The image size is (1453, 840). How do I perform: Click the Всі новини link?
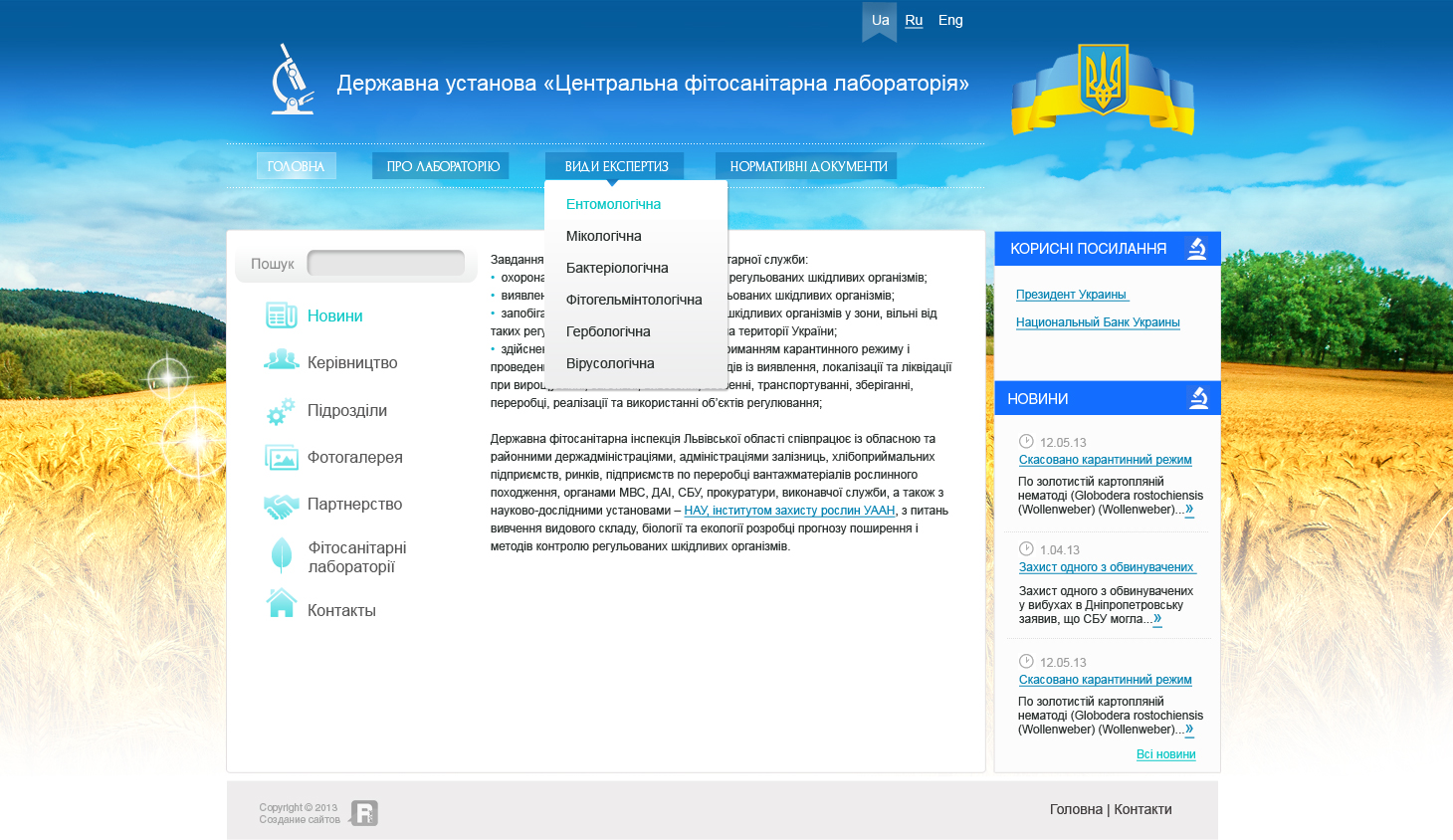[1165, 754]
